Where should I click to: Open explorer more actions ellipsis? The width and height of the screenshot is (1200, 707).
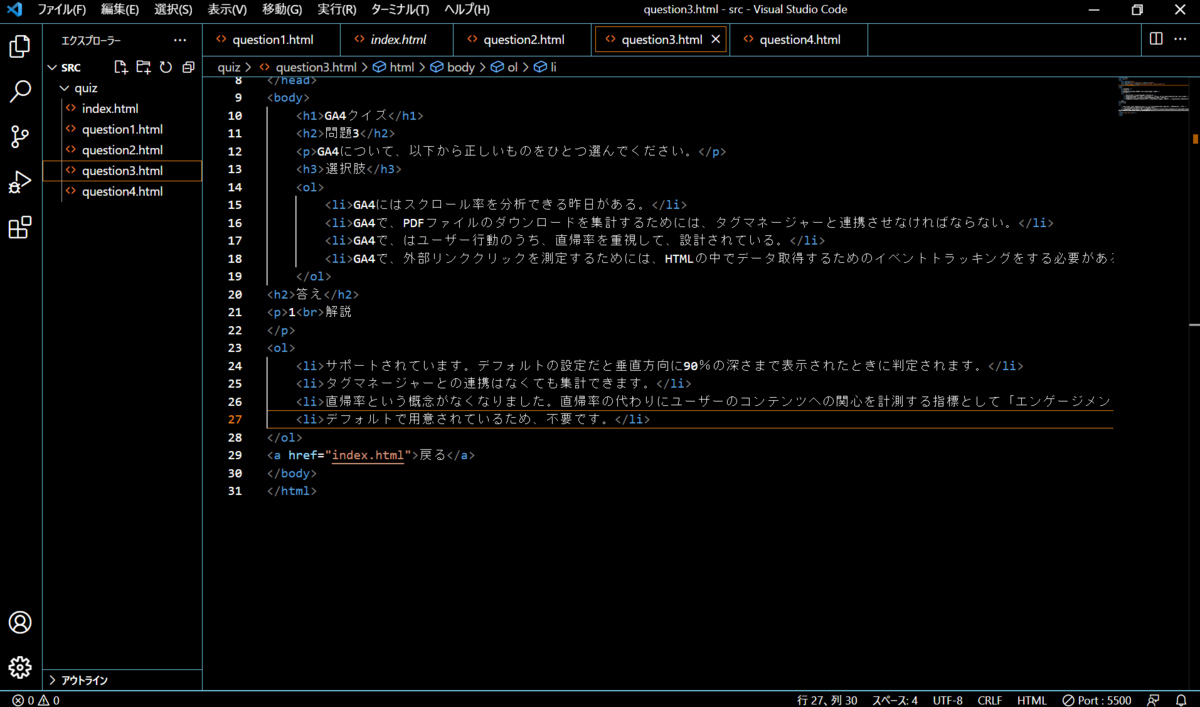pyautogui.click(x=180, y=40)
